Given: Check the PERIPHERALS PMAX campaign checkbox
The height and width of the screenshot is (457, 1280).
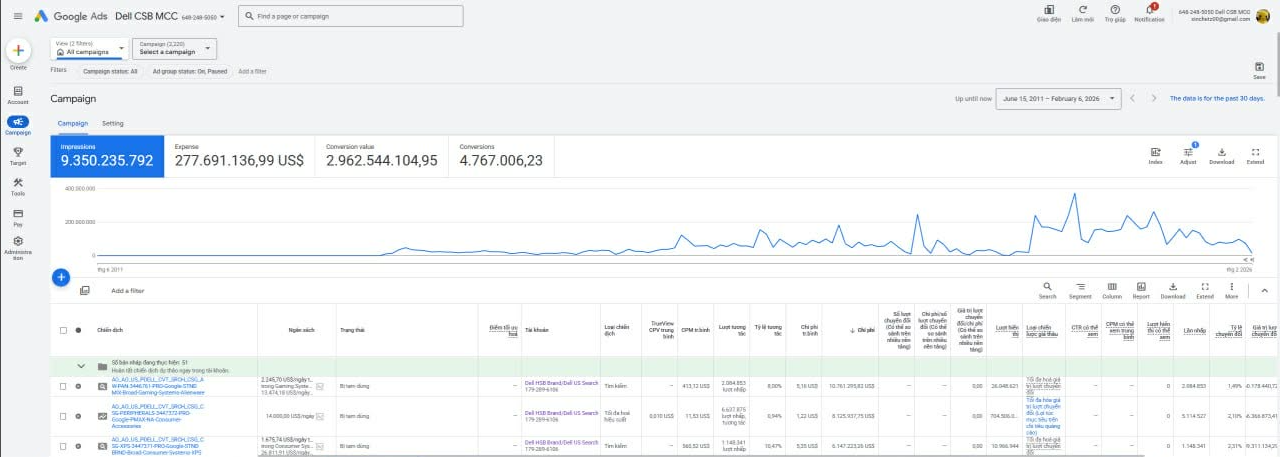Looking at the screenshot, I should coord(64,415).
